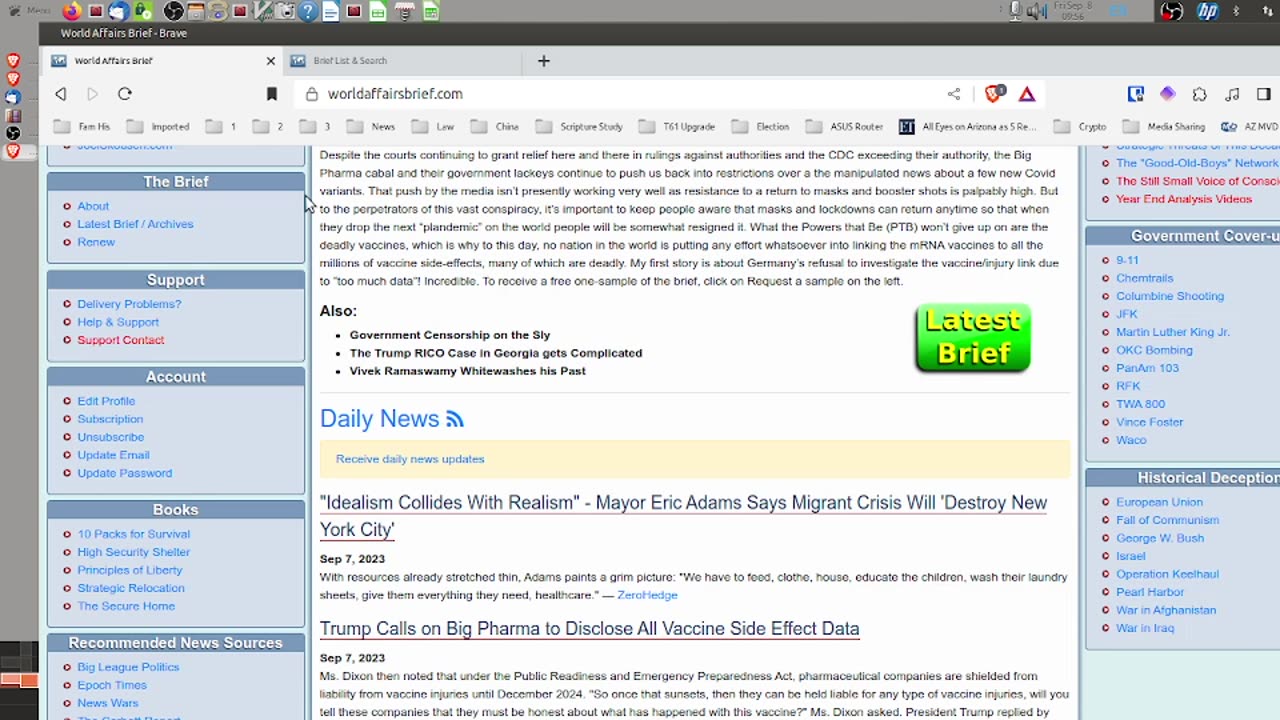Viewport: 1280px width, 720px height.
Task: Open the Election bookmarks folder
Action: (760, 127)
